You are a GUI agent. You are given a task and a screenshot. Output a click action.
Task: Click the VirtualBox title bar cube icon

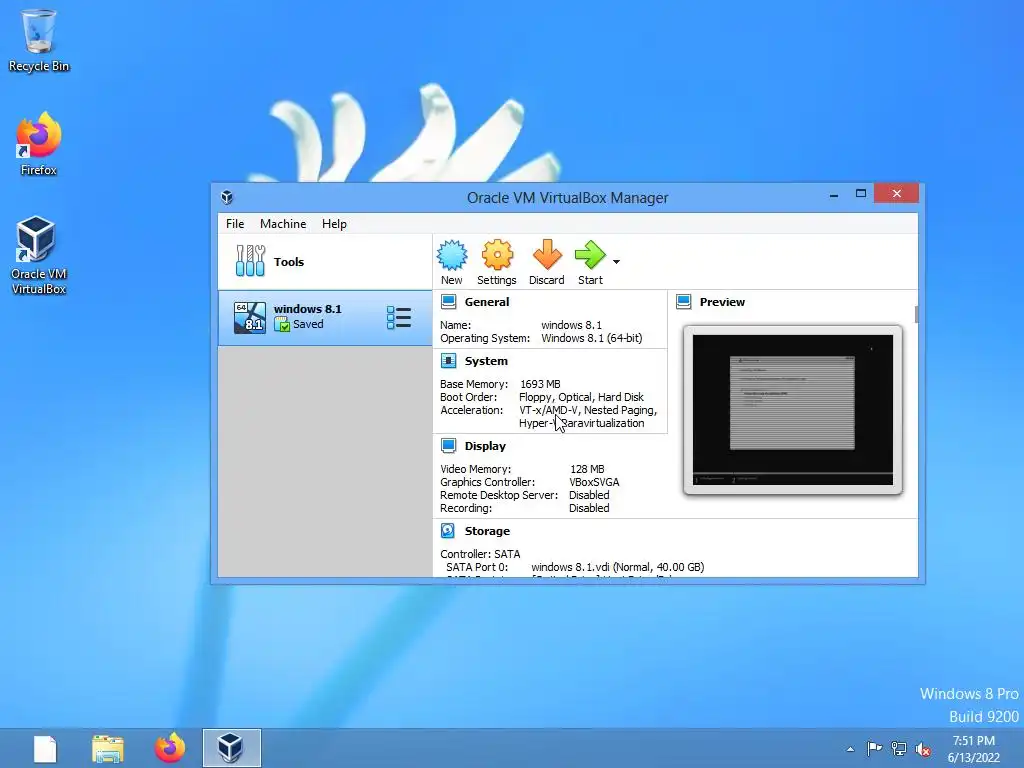(x=227, y=197)
